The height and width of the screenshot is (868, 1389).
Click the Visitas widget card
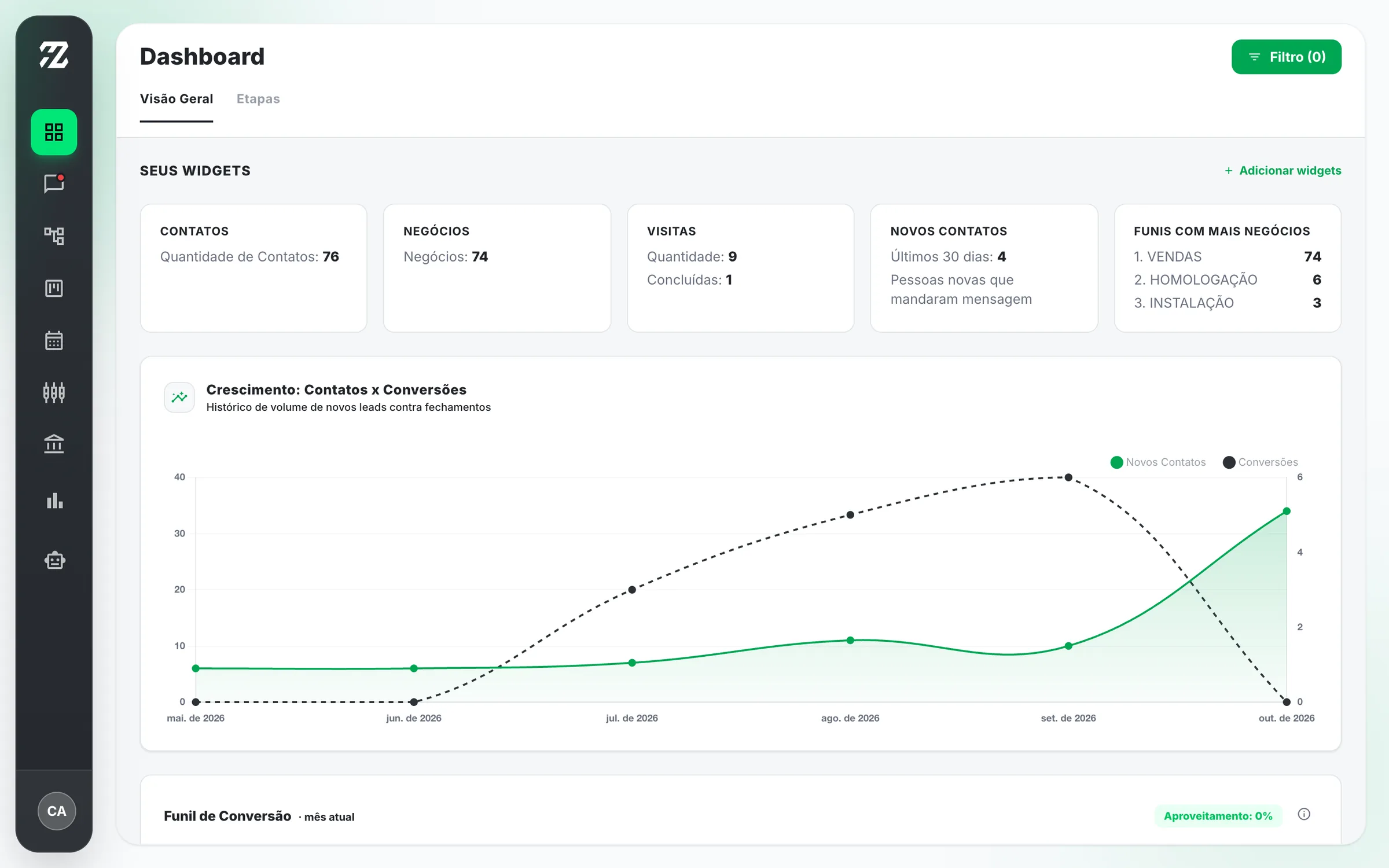pyautogui.click(x=740, y=268)
